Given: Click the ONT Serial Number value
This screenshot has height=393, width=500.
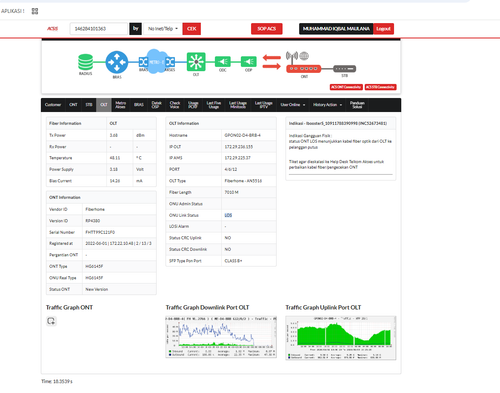Looking at the screenshot, I should tap(100, 232).
